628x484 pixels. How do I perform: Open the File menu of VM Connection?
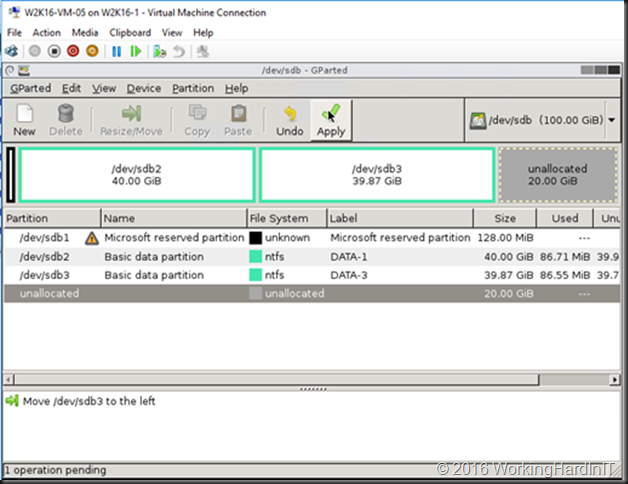click(x=14, y=32)
